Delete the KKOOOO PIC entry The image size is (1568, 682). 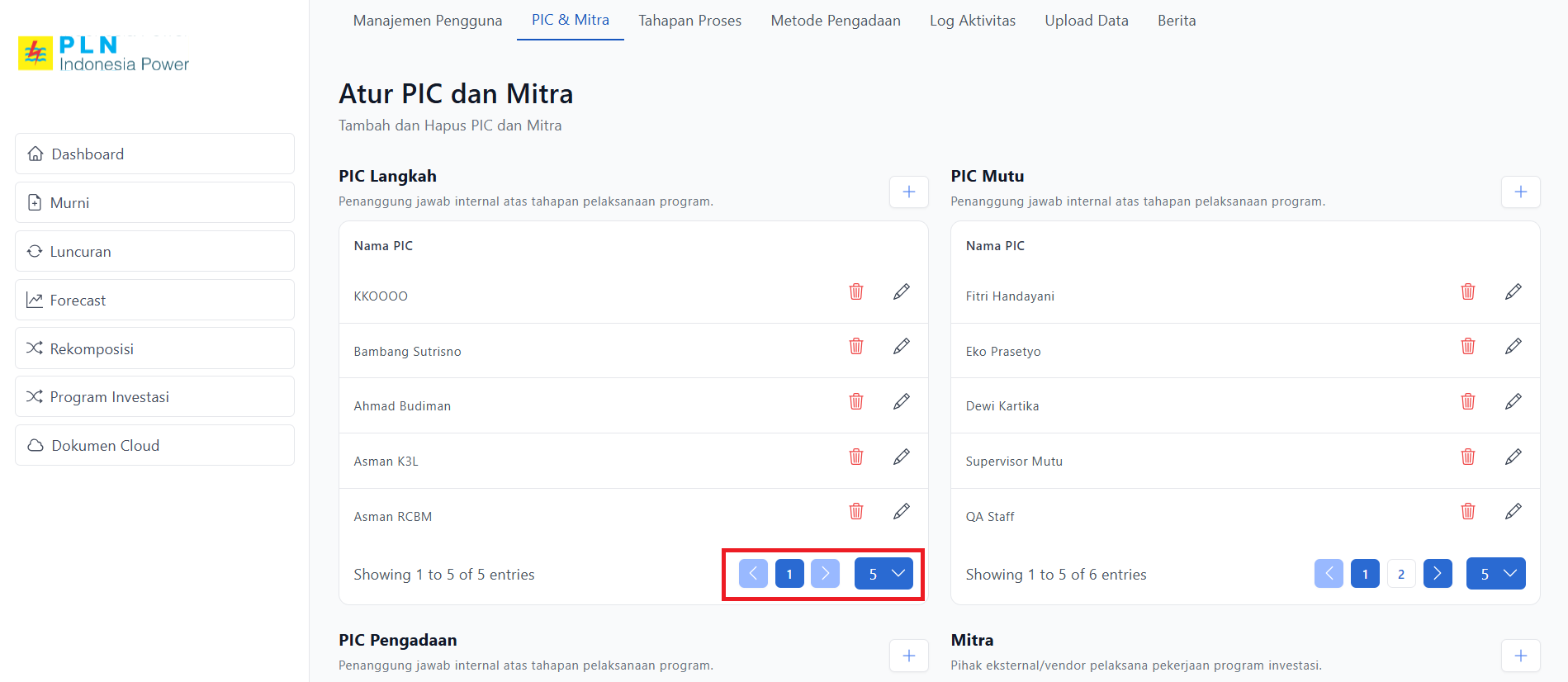pyautogui.click(x=856, y=291)
